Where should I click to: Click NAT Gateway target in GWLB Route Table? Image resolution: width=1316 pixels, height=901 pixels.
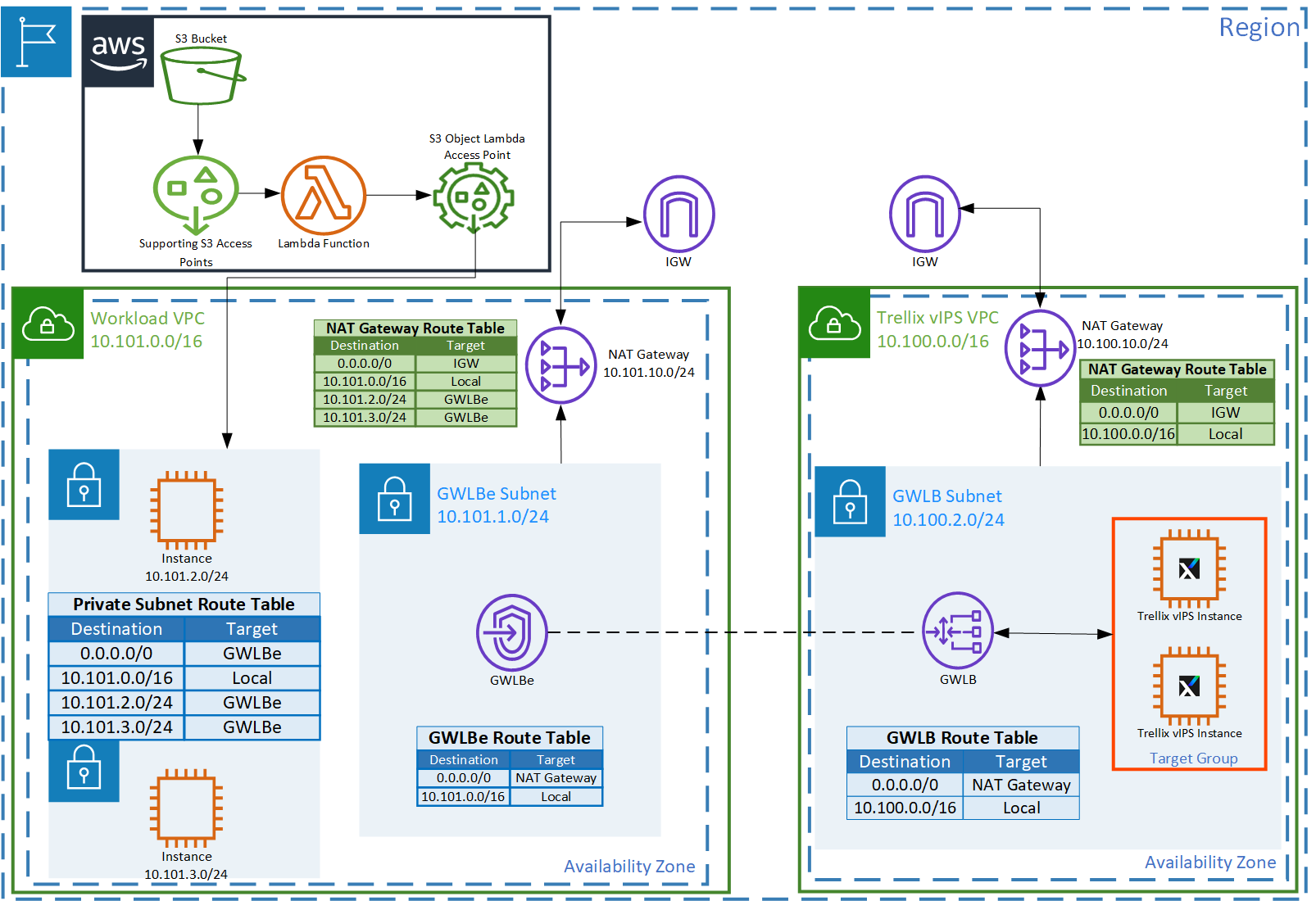click(x=1021, y=785)
